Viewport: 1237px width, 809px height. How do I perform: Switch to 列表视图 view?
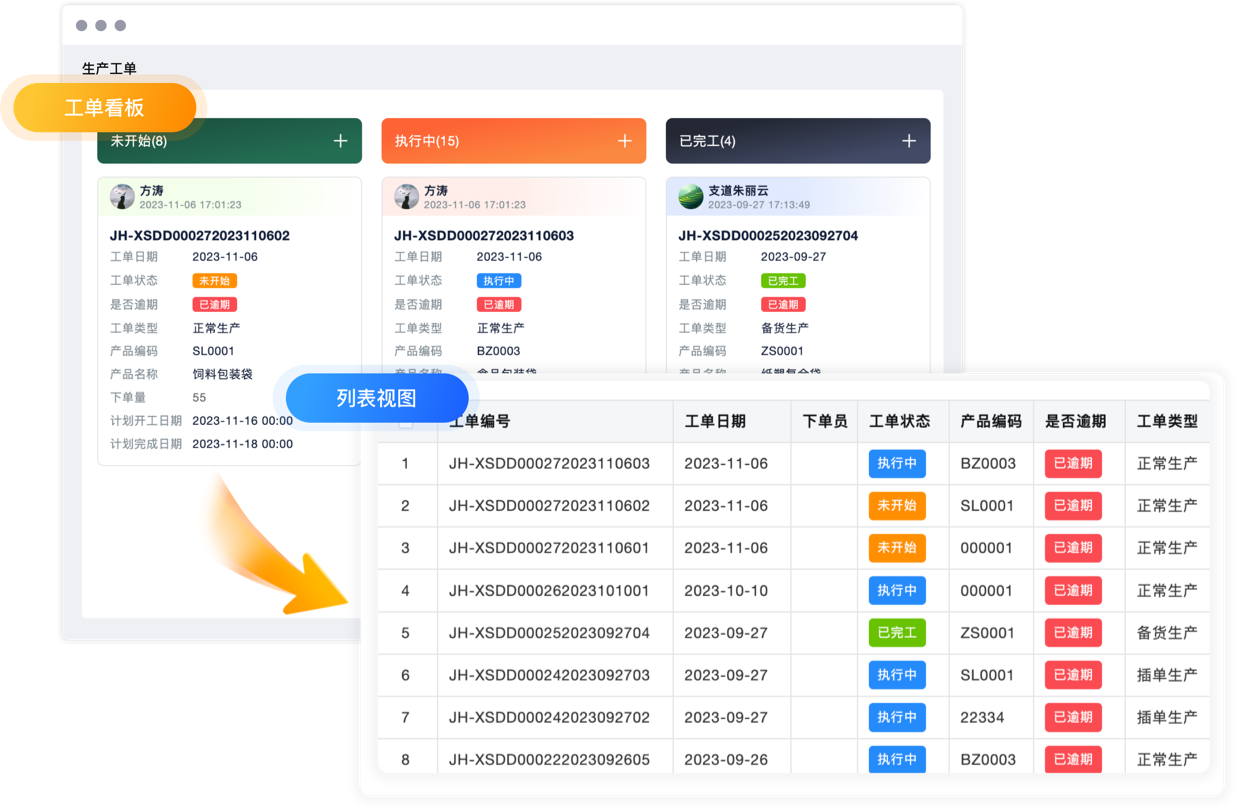pyautogui.click(x=376, y=398)
